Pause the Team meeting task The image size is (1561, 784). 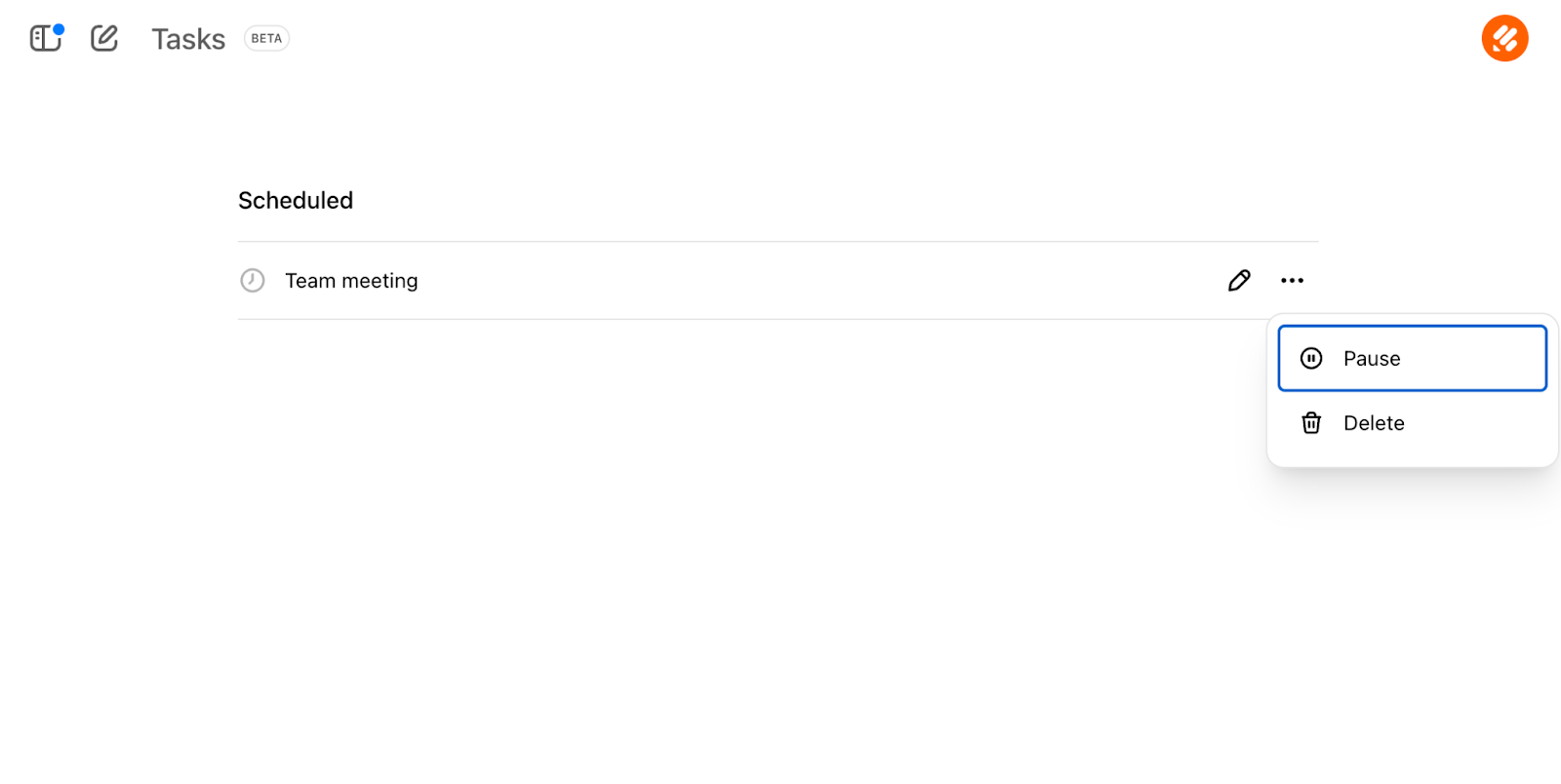(1412, 359)
